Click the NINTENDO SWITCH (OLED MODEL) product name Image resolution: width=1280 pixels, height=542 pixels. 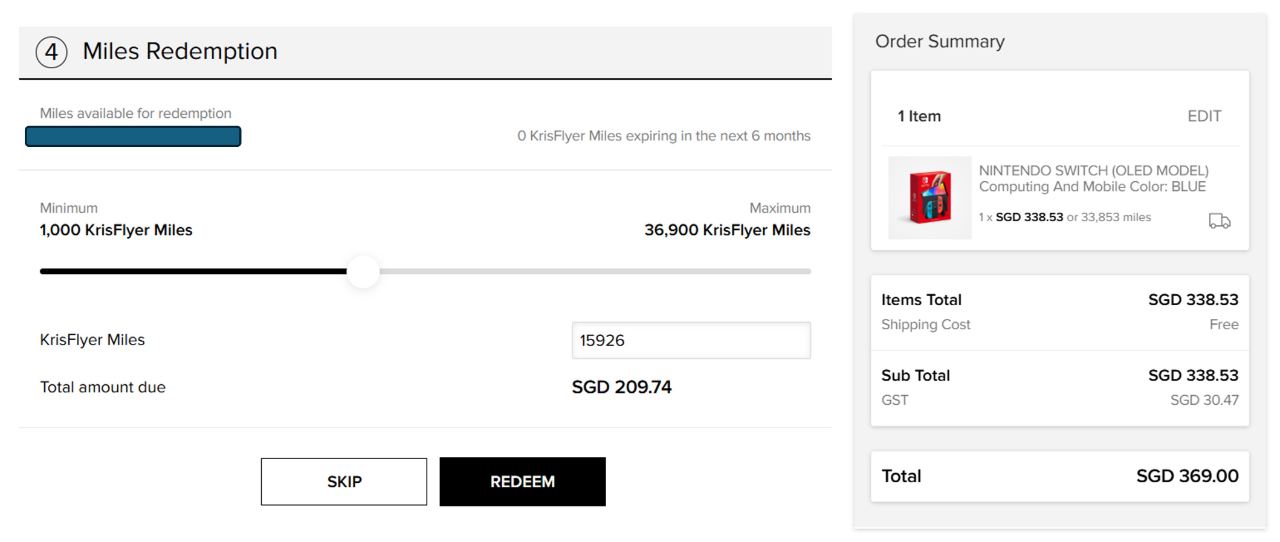(1093, 171)
